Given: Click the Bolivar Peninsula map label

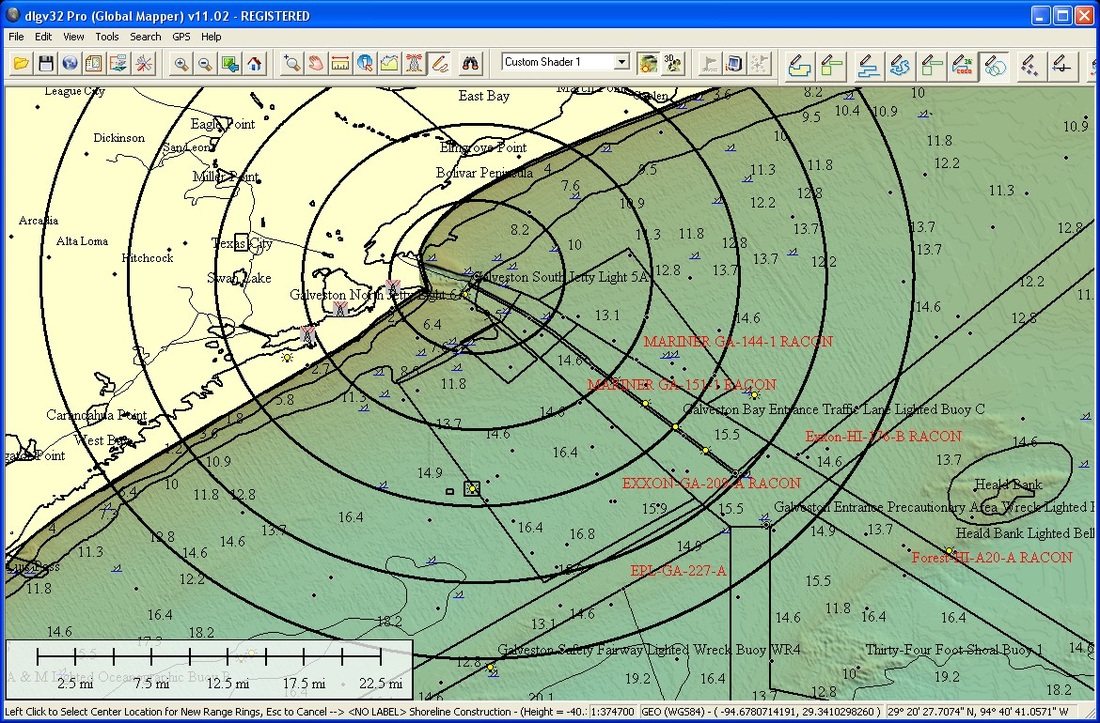Looking at the screenshot, I should 484,173.
